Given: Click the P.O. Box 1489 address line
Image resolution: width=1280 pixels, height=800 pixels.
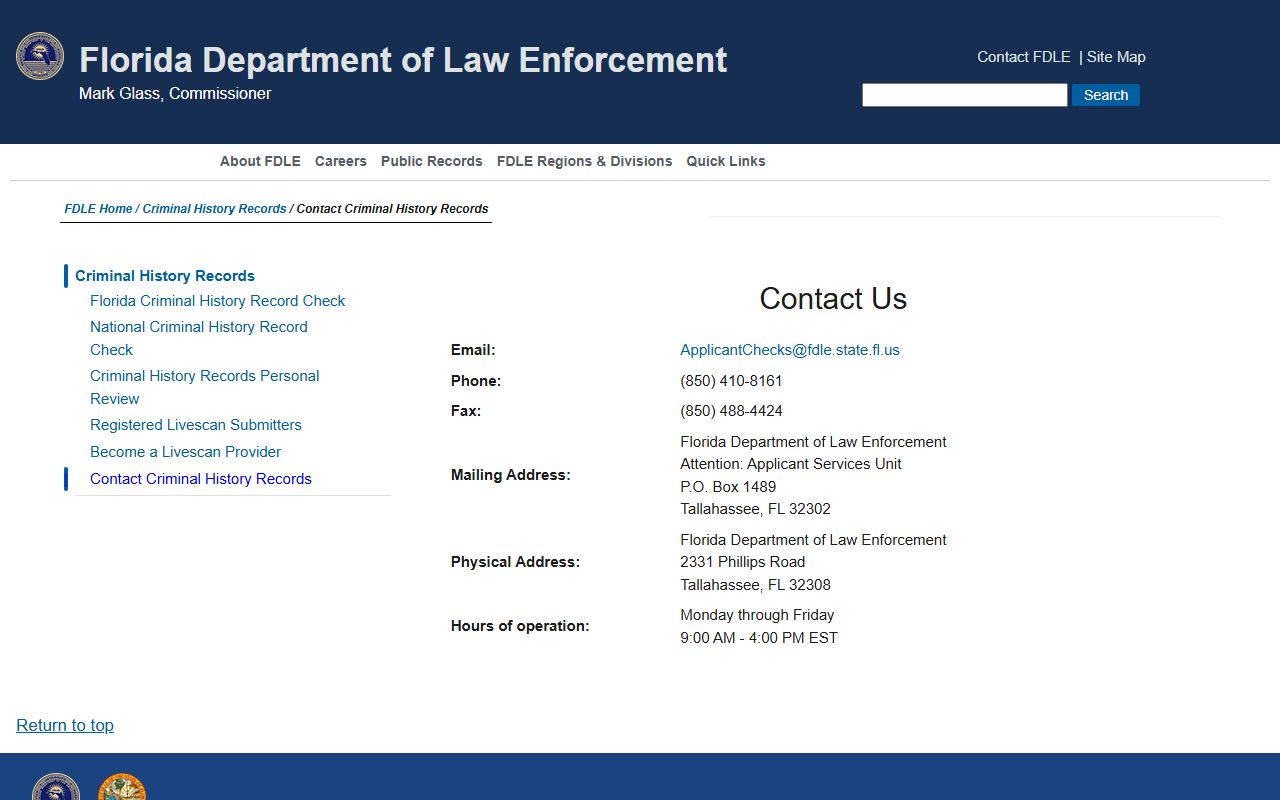Looking at the screenshot, I should [728, 487].
